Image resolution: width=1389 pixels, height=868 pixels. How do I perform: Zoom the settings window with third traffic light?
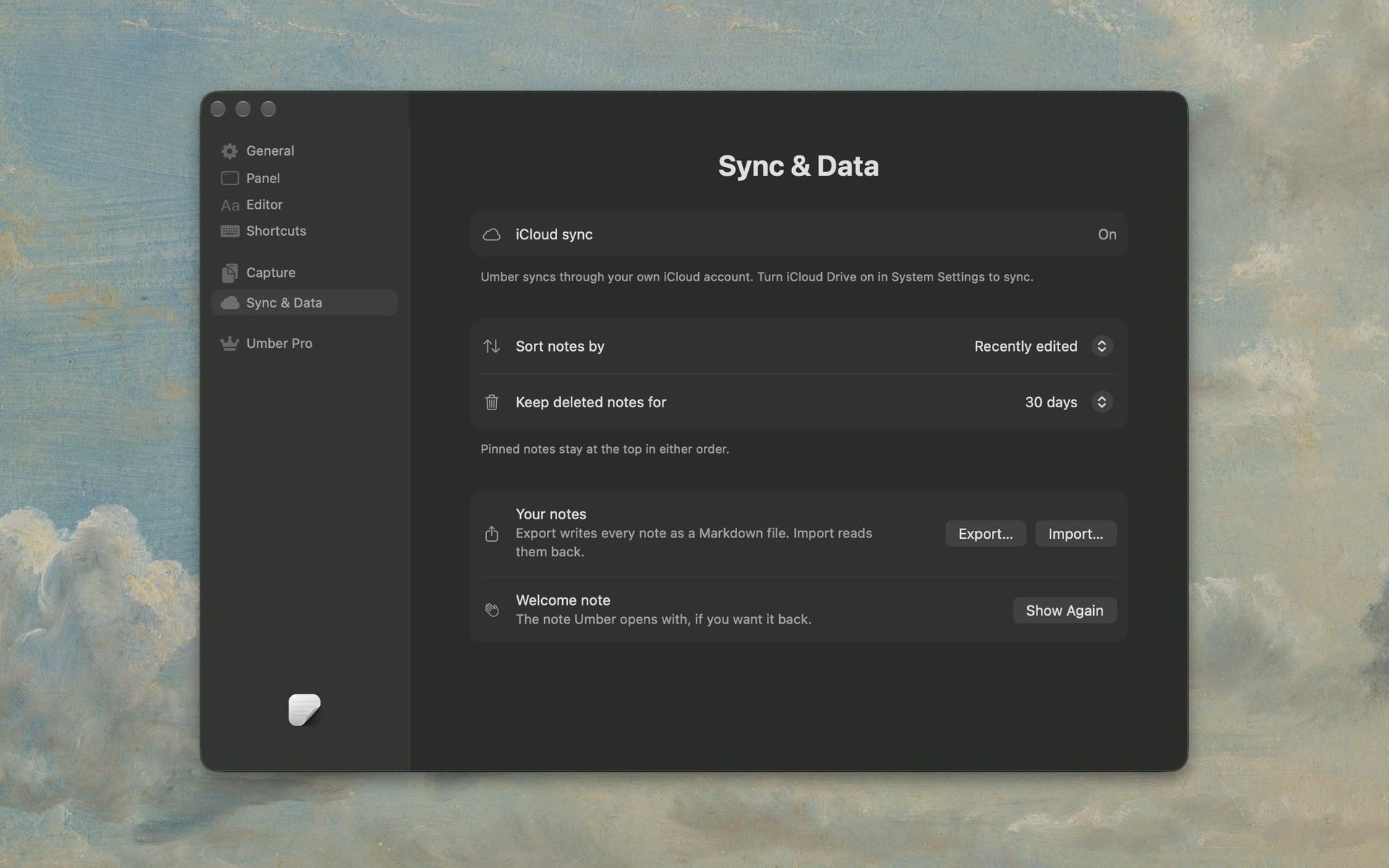pyautogui.click(x=268, y=109)
